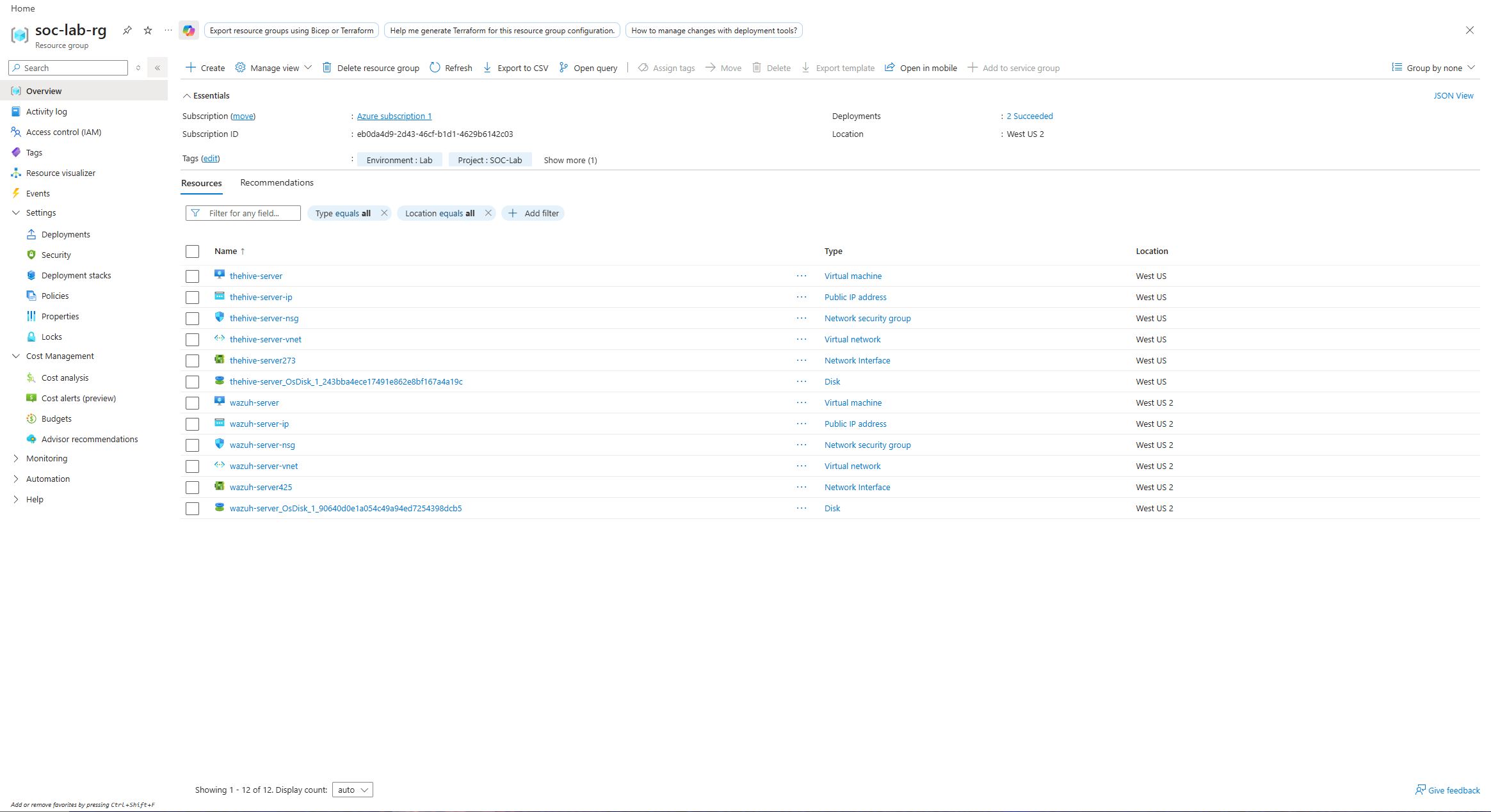Image resolution: width=1491 pixels, height=812 pixels.
Task: Open Cost alerts (preview)
Action: 78,398
